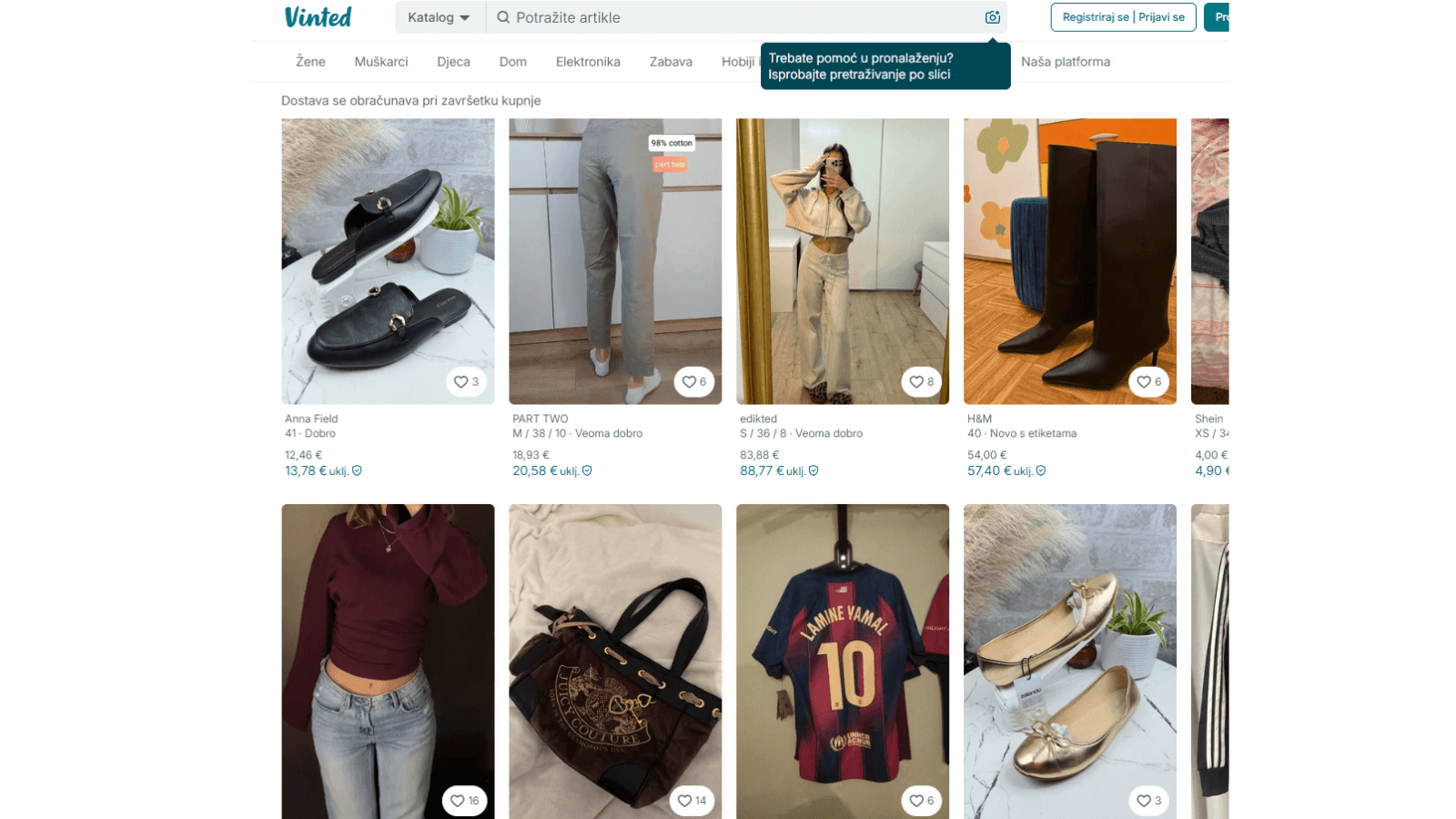Favorite the Anna Field black loafers
This screenshot has height=819, width=1456.
[466, 382]
